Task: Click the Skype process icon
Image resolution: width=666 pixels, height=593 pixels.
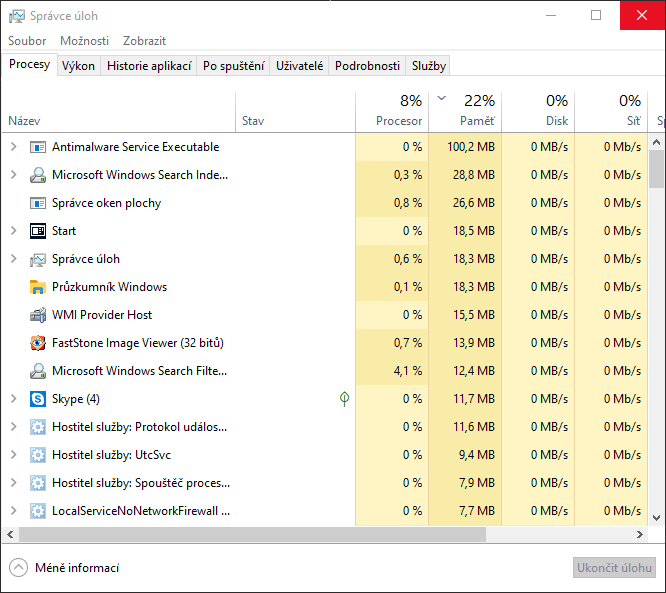Action: pyautogui.click(x=38, y=399)
